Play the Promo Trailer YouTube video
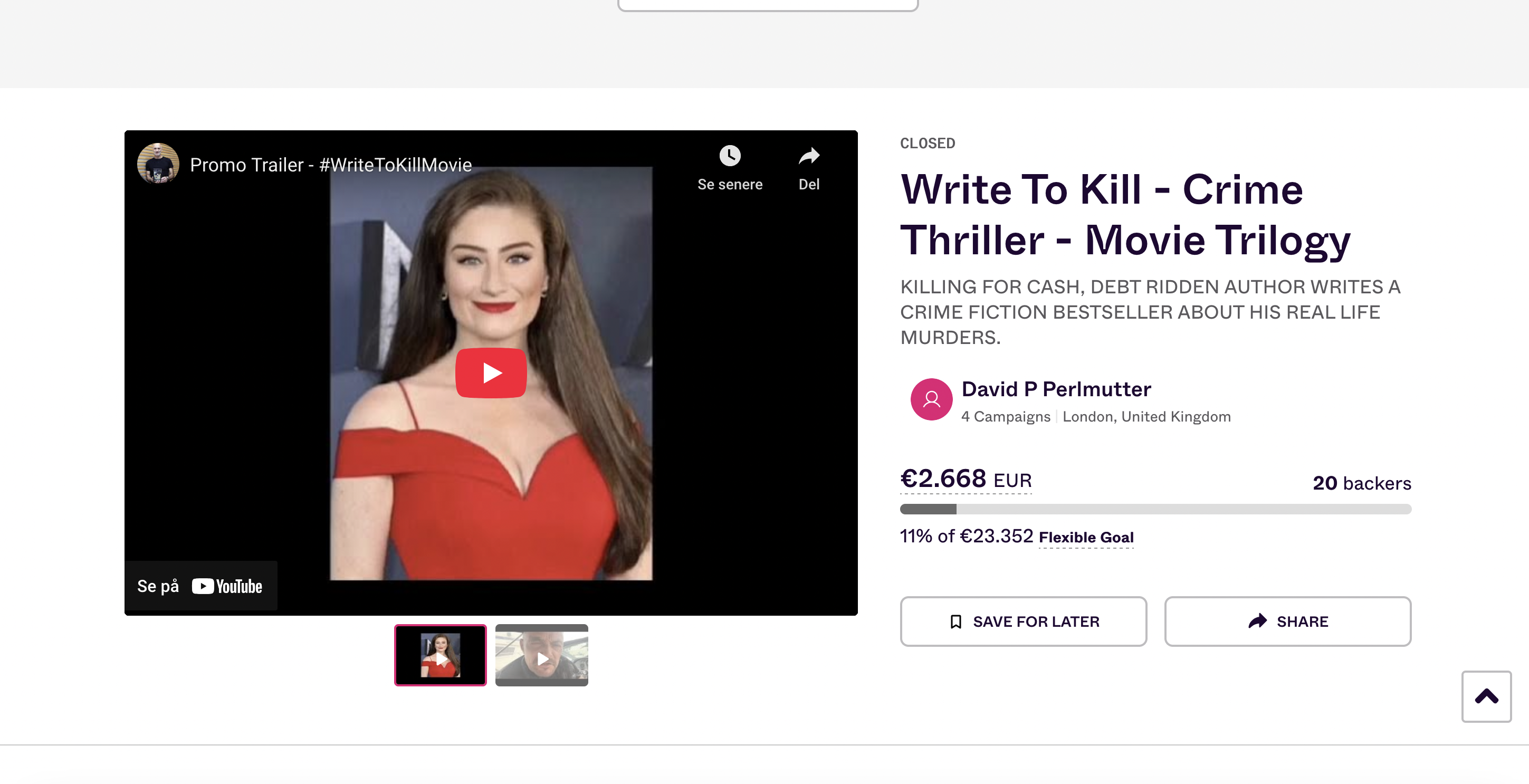This screenshot has height=784, width=1529. 491,372
